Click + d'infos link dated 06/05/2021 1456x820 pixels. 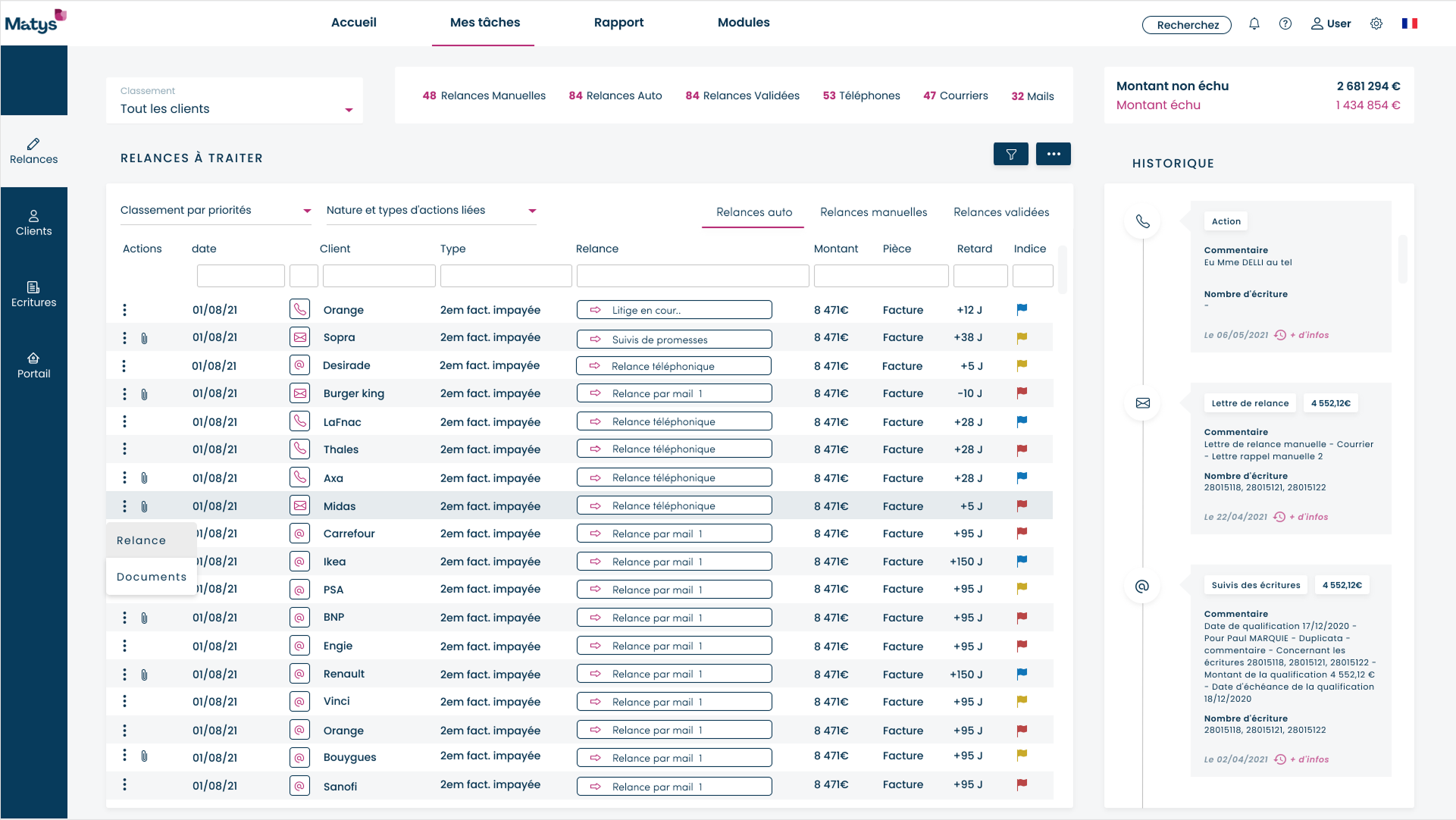1309,335
